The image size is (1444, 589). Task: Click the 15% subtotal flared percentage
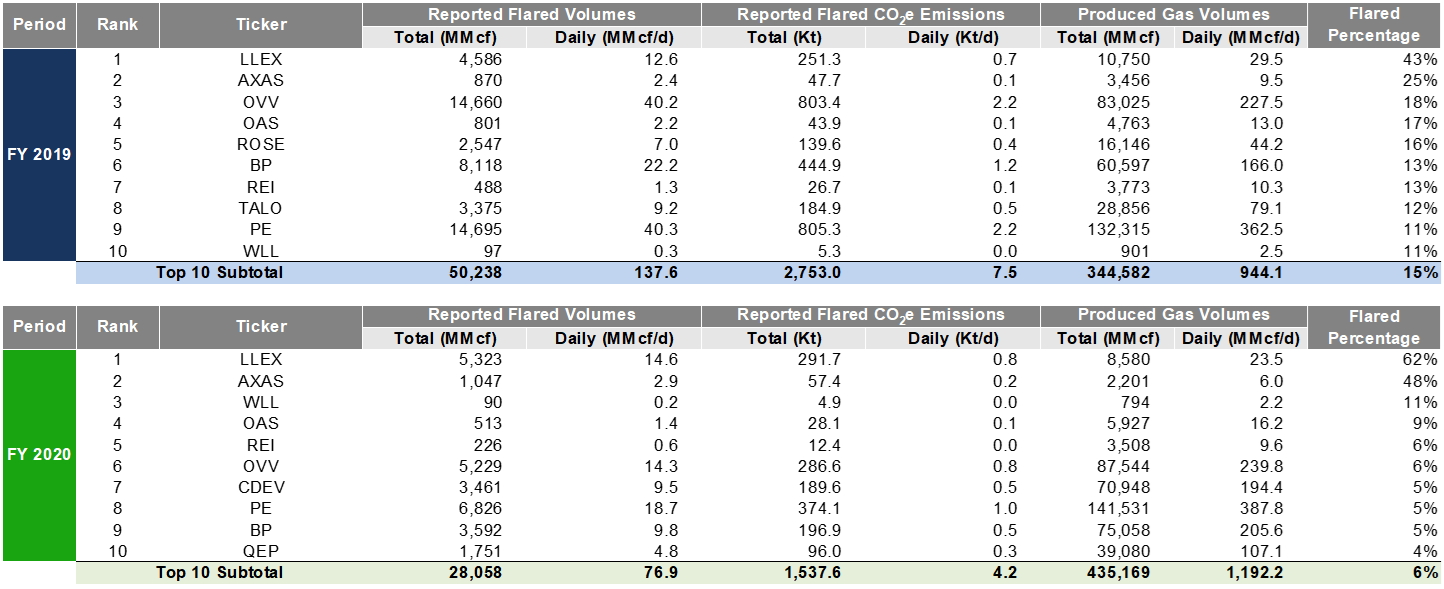tap(1422, 272)
